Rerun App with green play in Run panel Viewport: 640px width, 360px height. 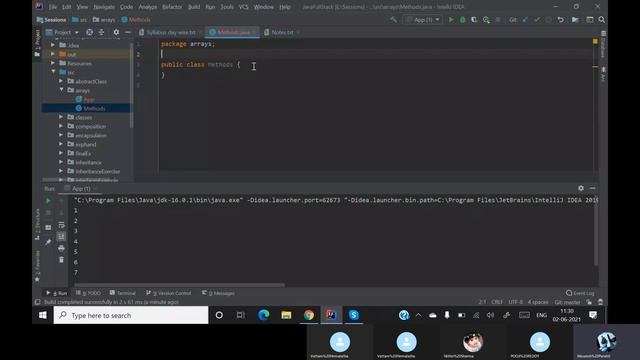48,200
